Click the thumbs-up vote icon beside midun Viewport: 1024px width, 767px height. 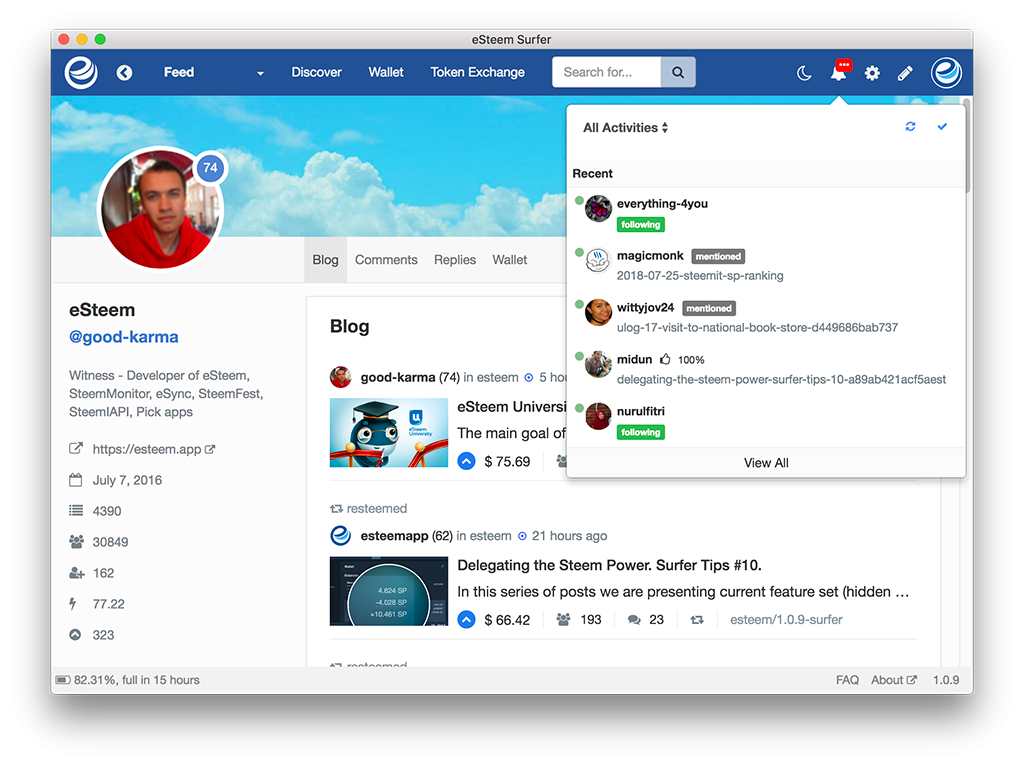point(665,359)
